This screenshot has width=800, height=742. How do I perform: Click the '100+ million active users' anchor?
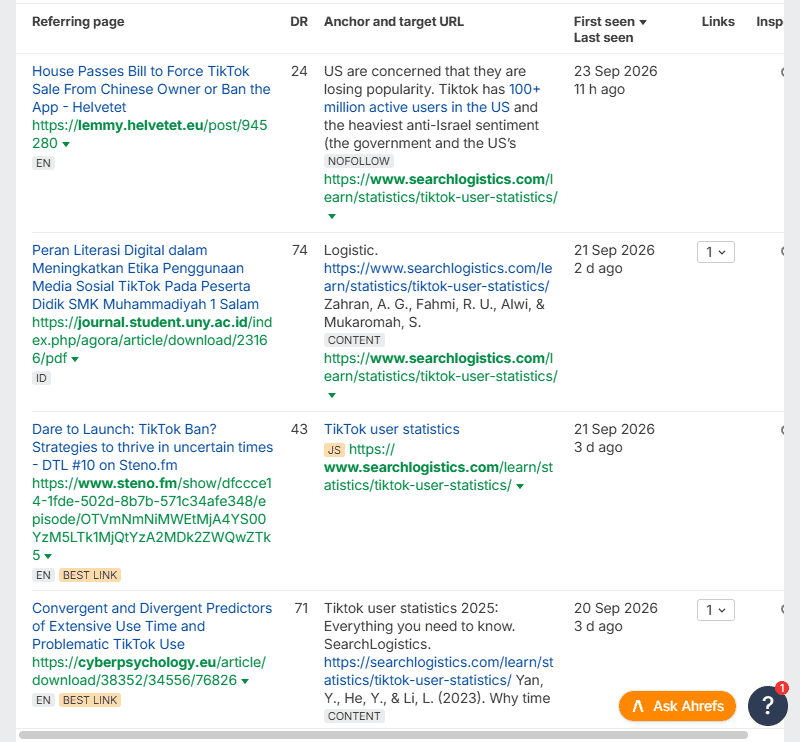[432, 98]
